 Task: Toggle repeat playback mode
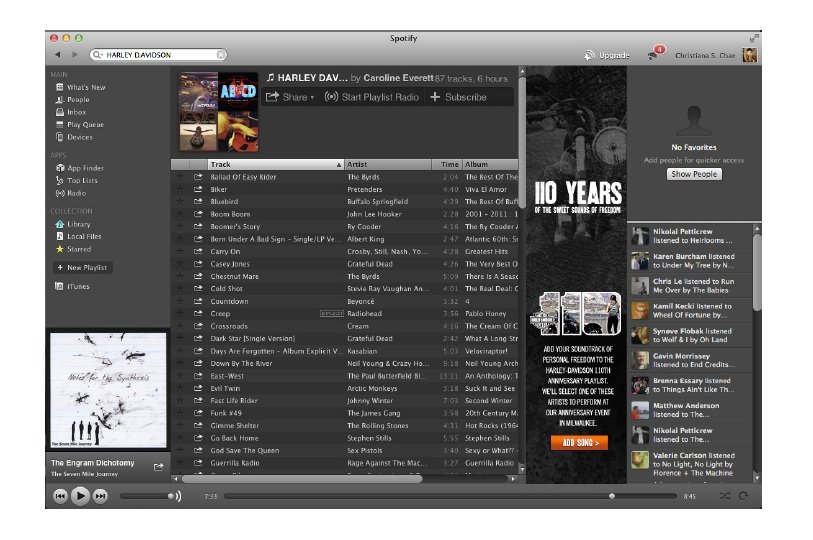point(743,496)
